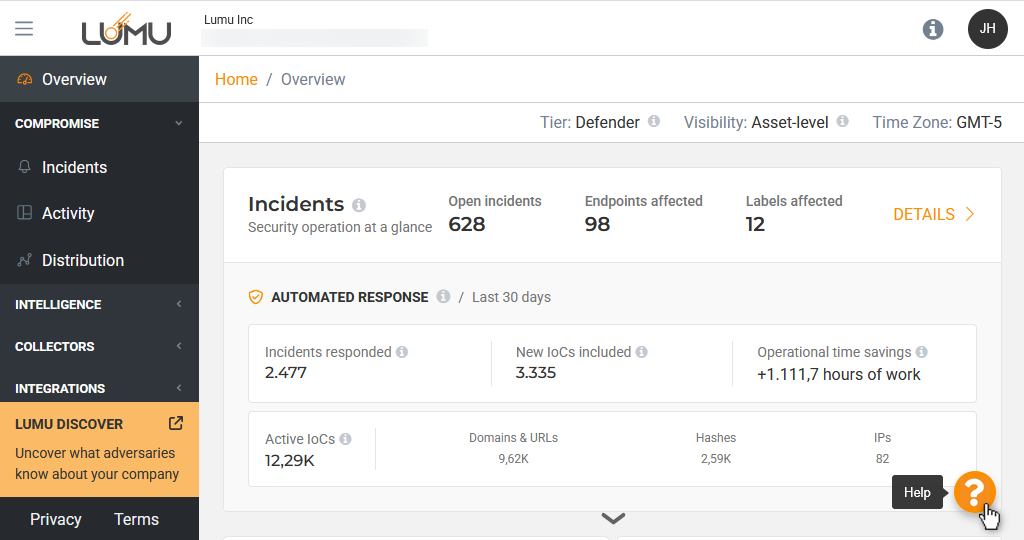Go to Distribution in the sidebar
The image size is (1024, 540).
[82, 260]
